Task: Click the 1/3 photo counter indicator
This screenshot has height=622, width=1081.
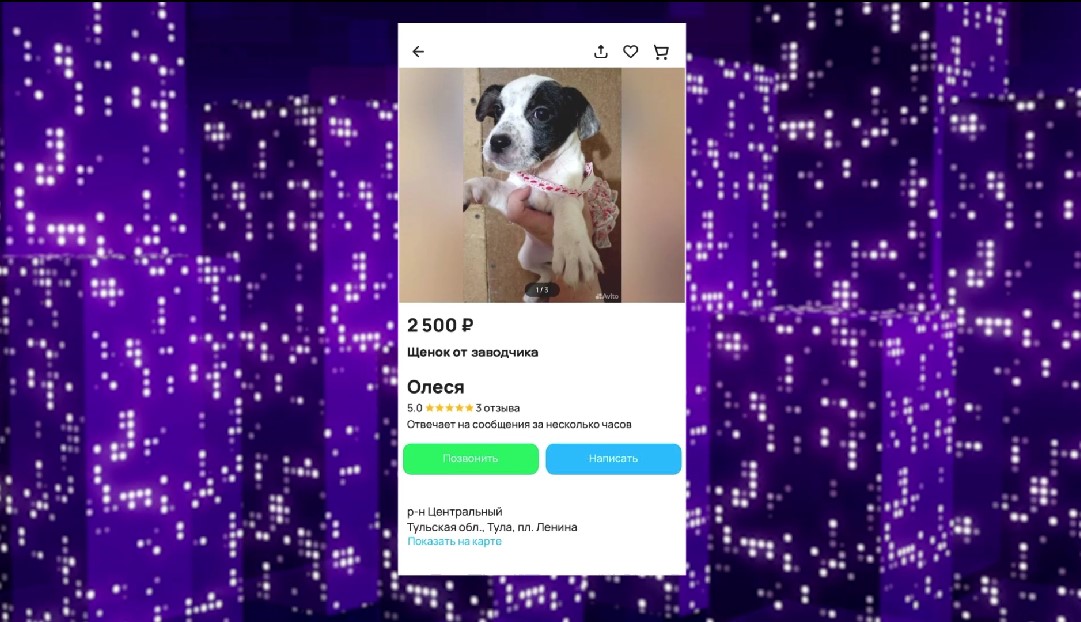Action: (542, 290)
